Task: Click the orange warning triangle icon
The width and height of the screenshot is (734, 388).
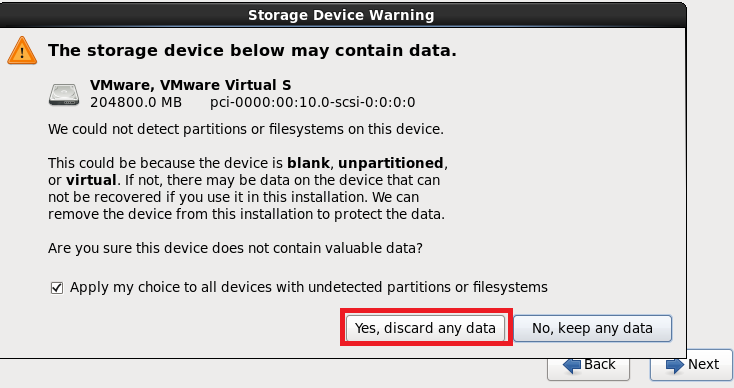Action: 22,51
